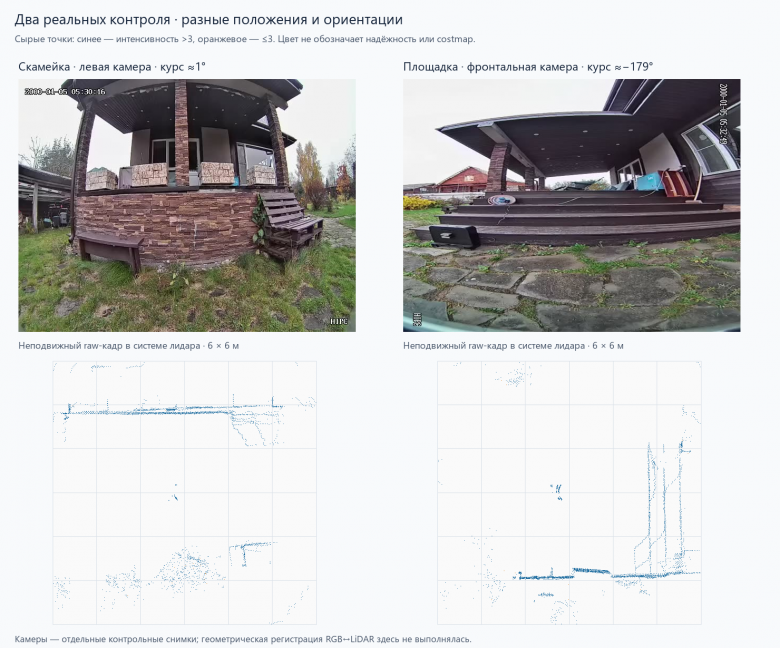Select the label 'Скамейка · левая камера · курс ≈1°'
Viewport: 780px width, 648px height.
tap(112, 67)
